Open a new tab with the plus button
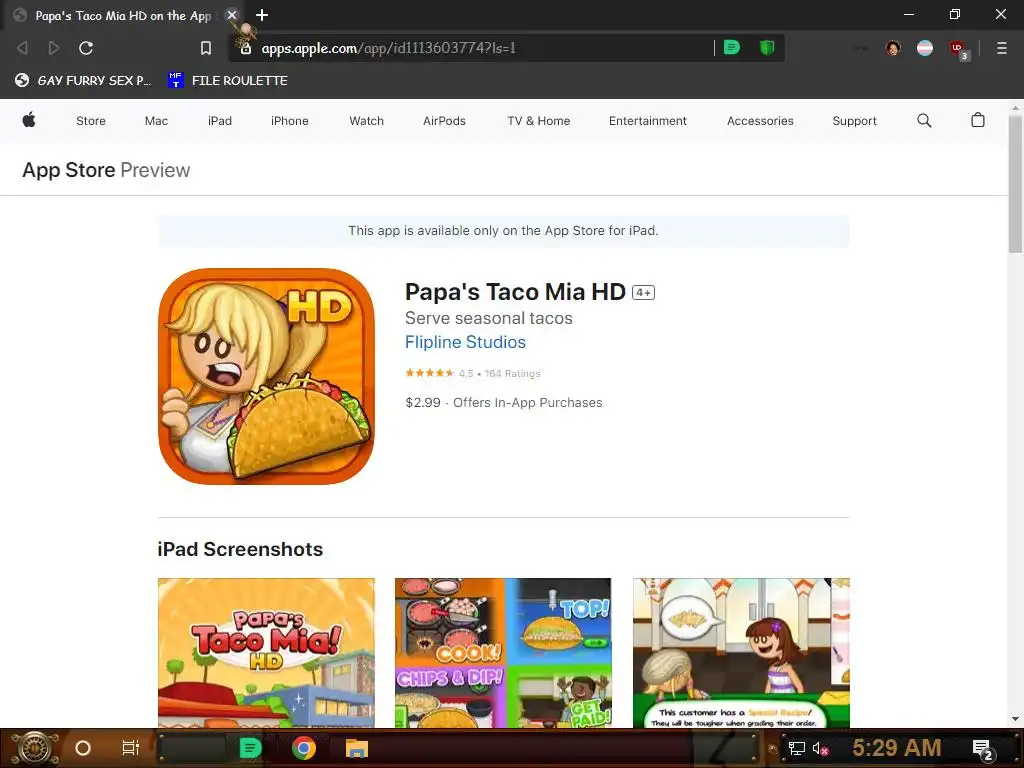 tap(262, 15)
